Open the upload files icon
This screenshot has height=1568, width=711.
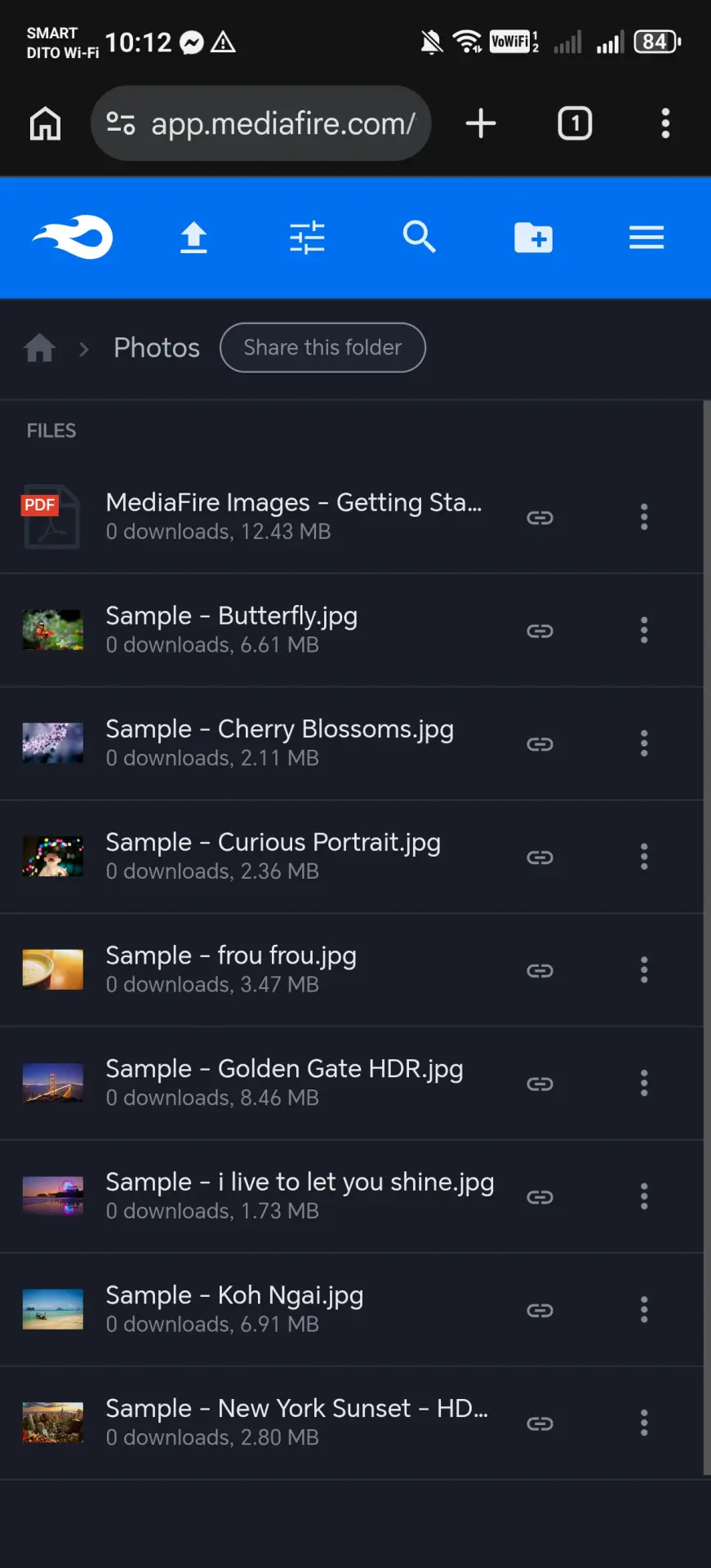tap(193, 238)
